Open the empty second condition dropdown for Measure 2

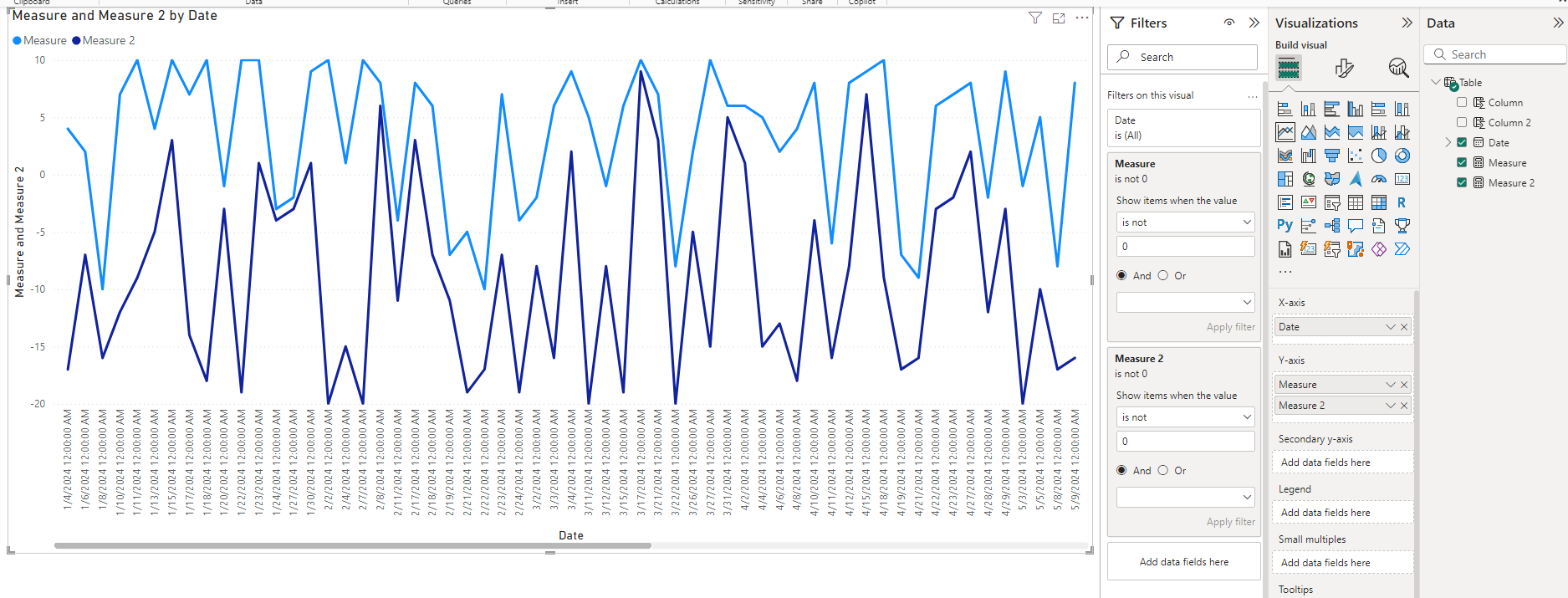coord(1186,497)
